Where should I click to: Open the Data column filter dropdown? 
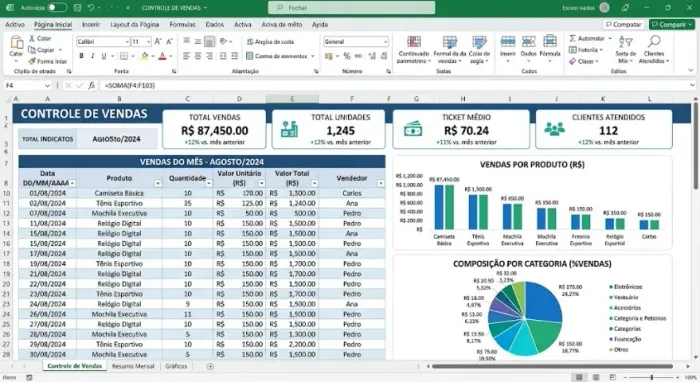tap(72, 183)
